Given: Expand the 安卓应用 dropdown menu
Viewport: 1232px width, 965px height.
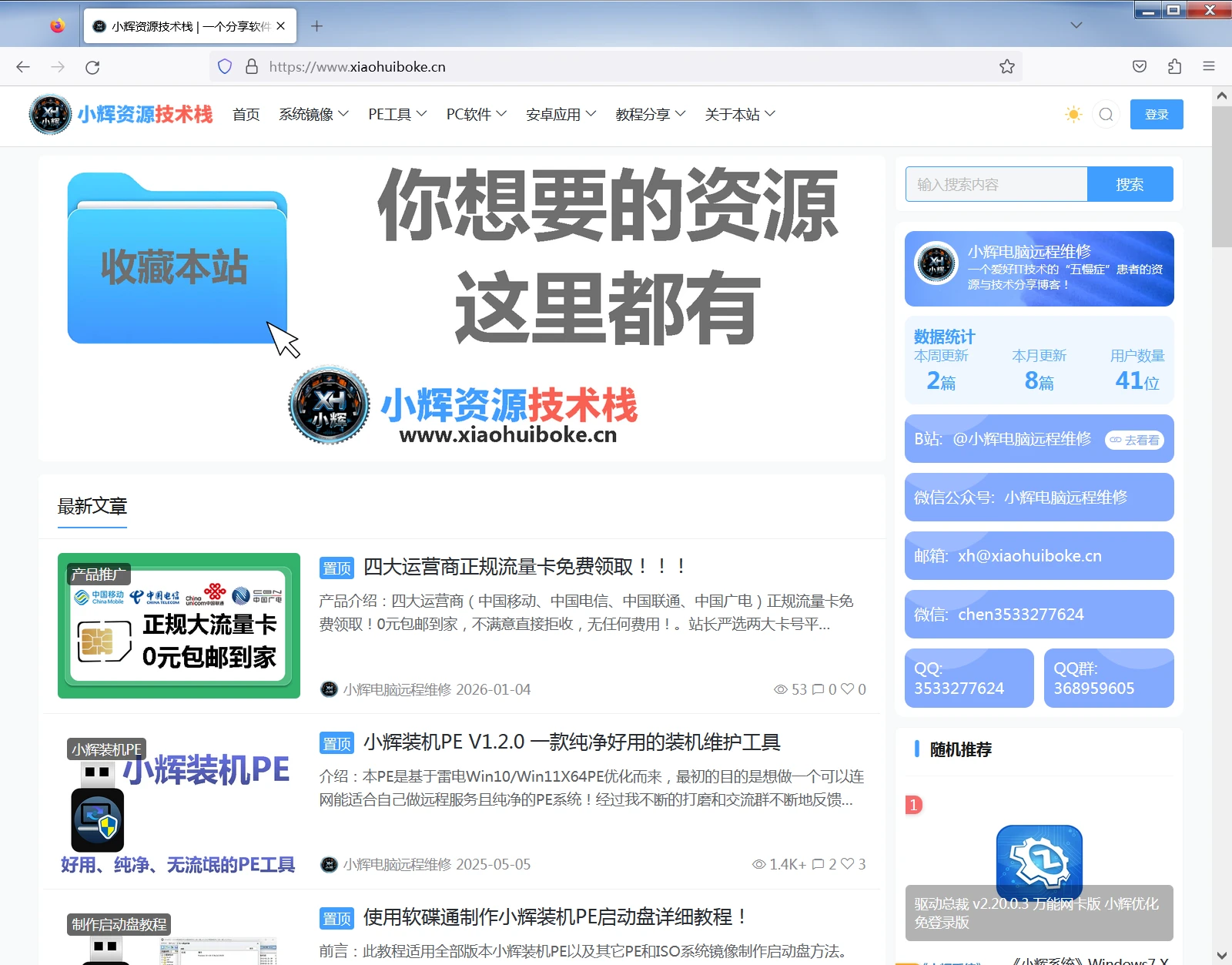Looking at the screenshot, I should click(x=561, y=115).
